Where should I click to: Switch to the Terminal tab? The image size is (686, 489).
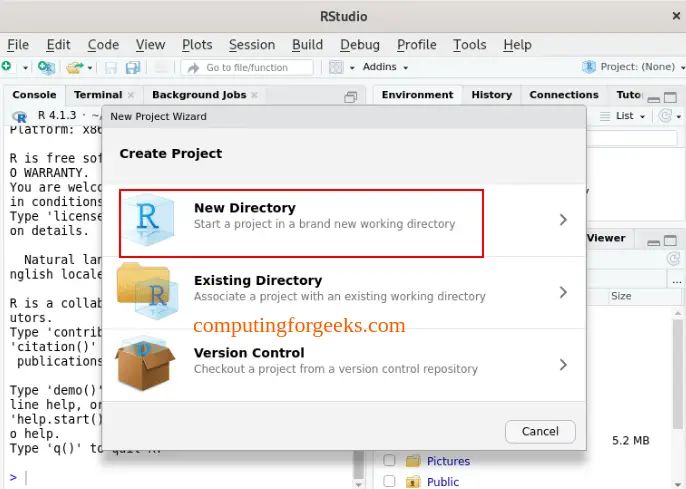(x=98, y=95)
